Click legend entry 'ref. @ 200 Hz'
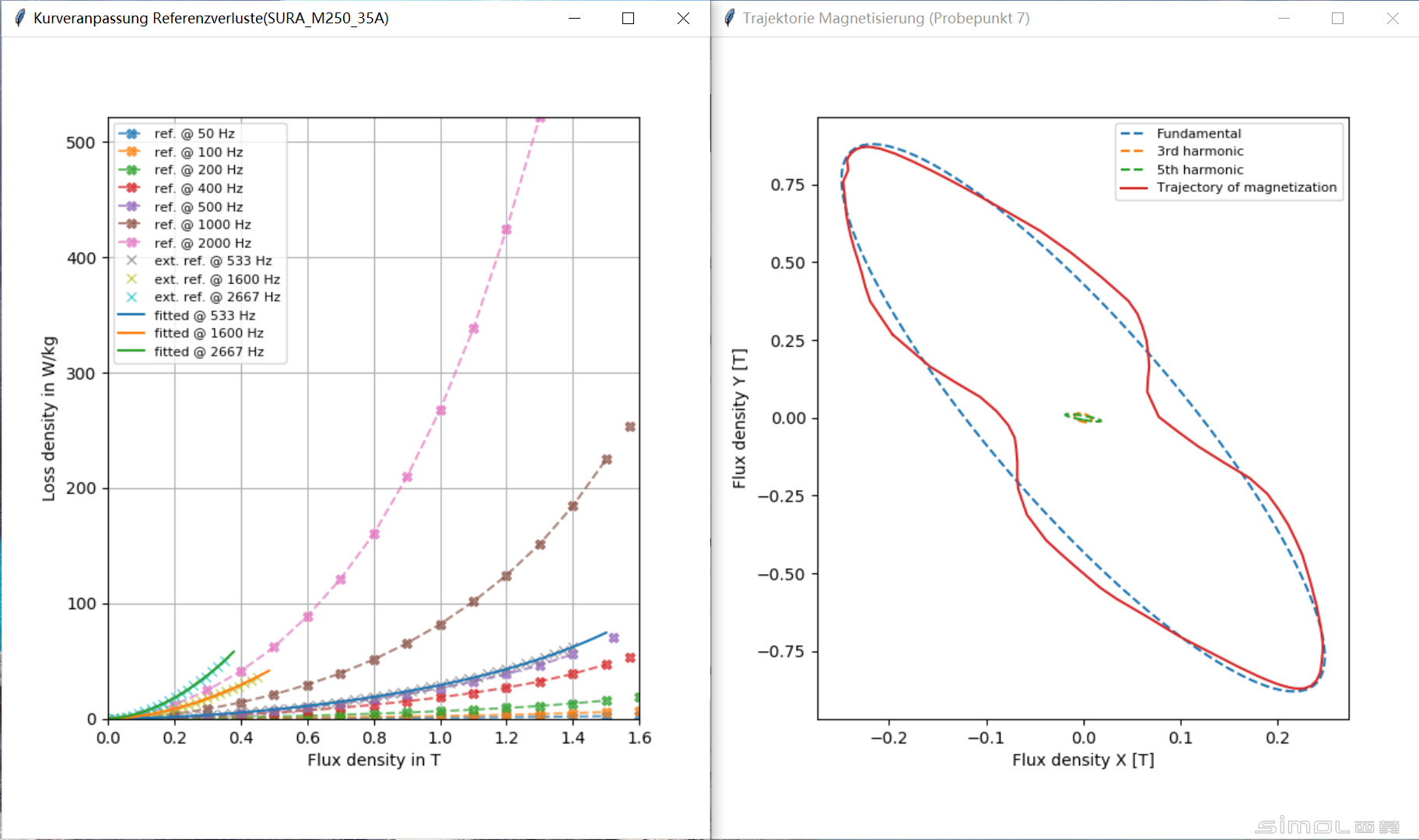The height and width of the screenshot is (840, 1419). pos(180,170)
